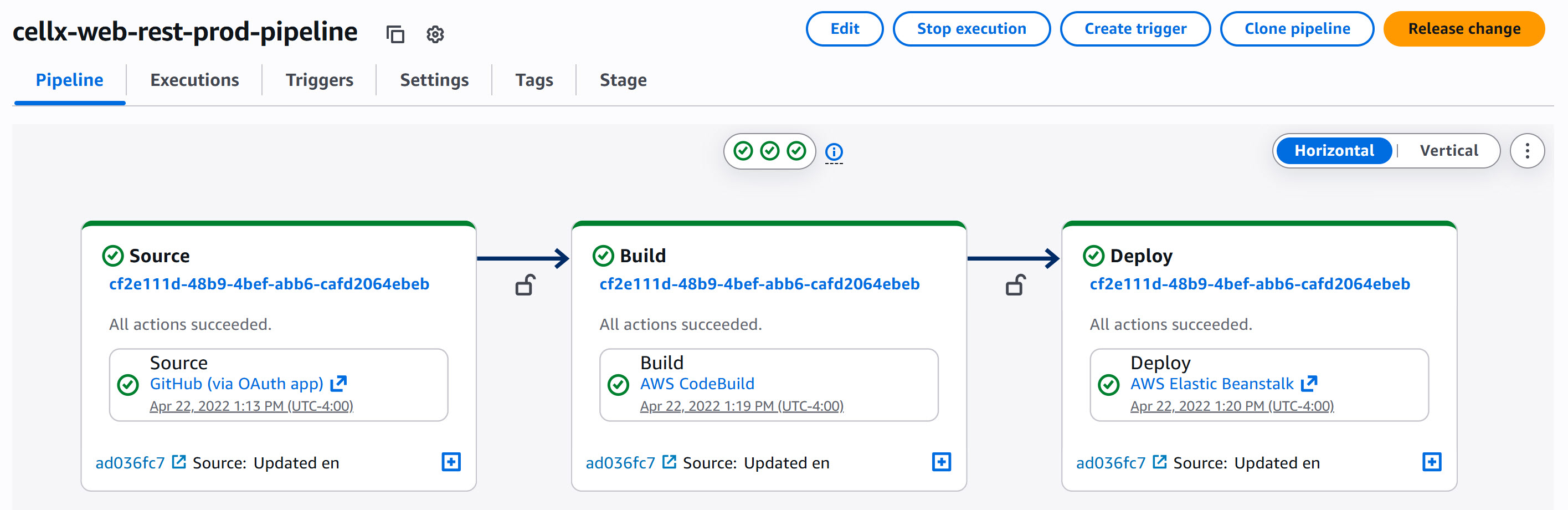Toggle the transition lock between Build and Deploy
This screenshot has height=510, width=1568.
click(1015, 285)
